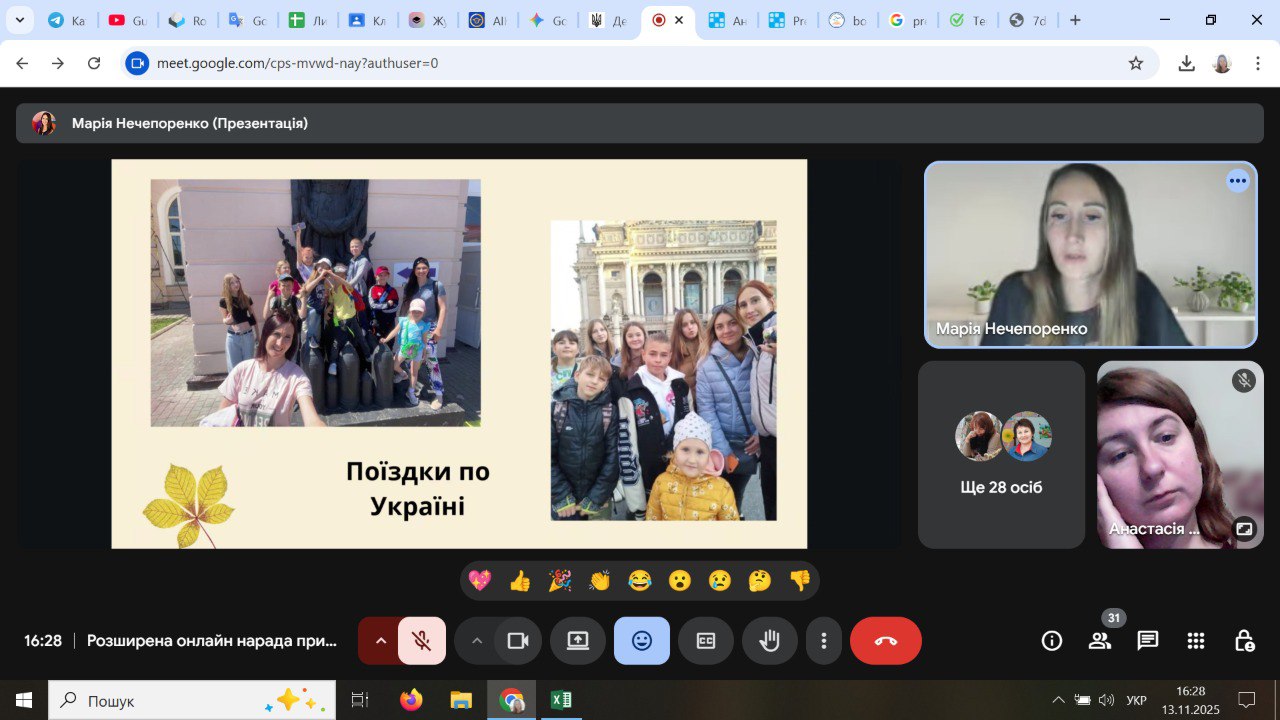Viewport: 1280px width, 720px height.
Task: Click the Raise hand icon
Action: pyautogui.click(x=769, y=641)
